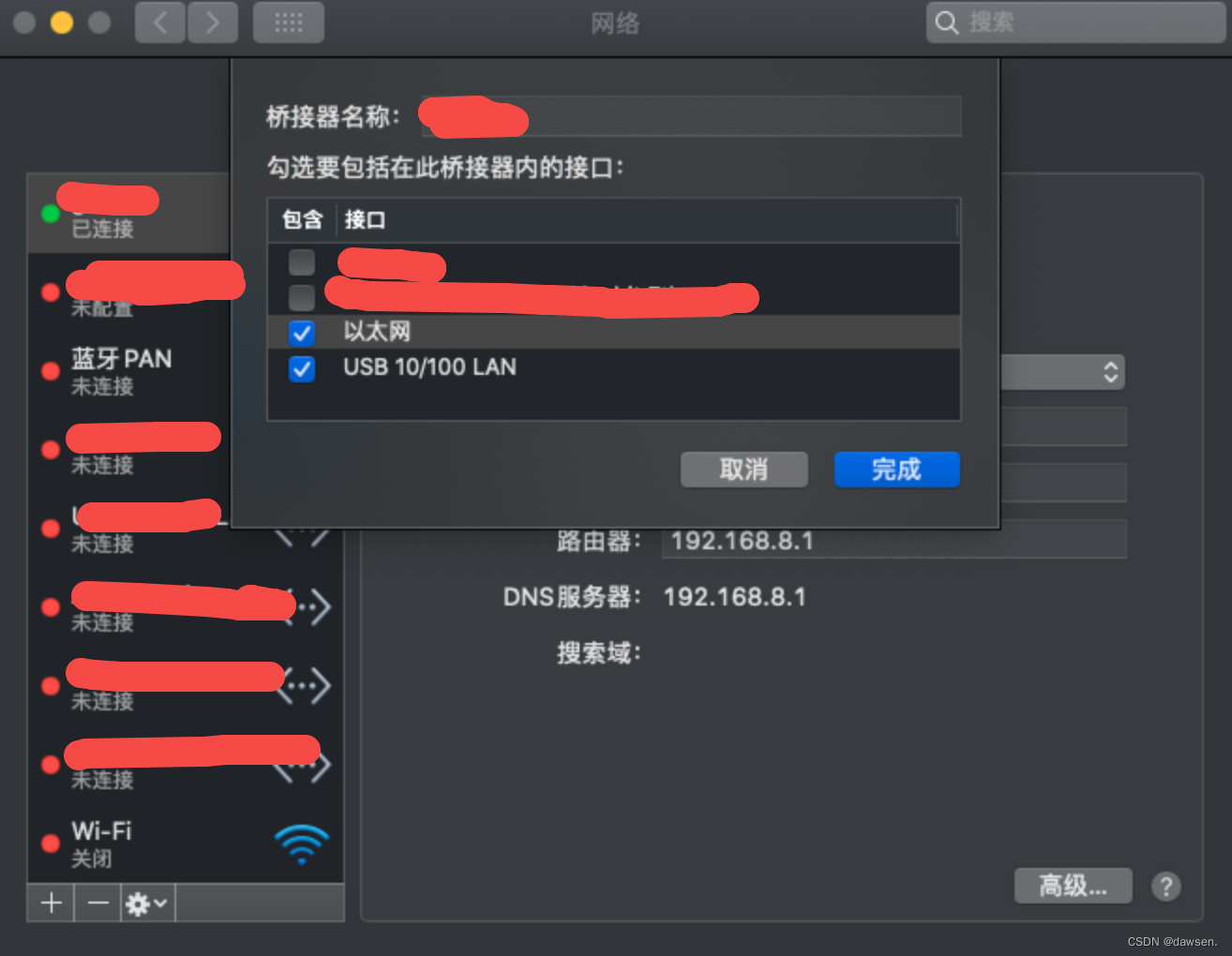Click the 桥接器名称 text field
Viewport: 1232px width, 956px height.
pyautogui.click(x=691, y=116)
